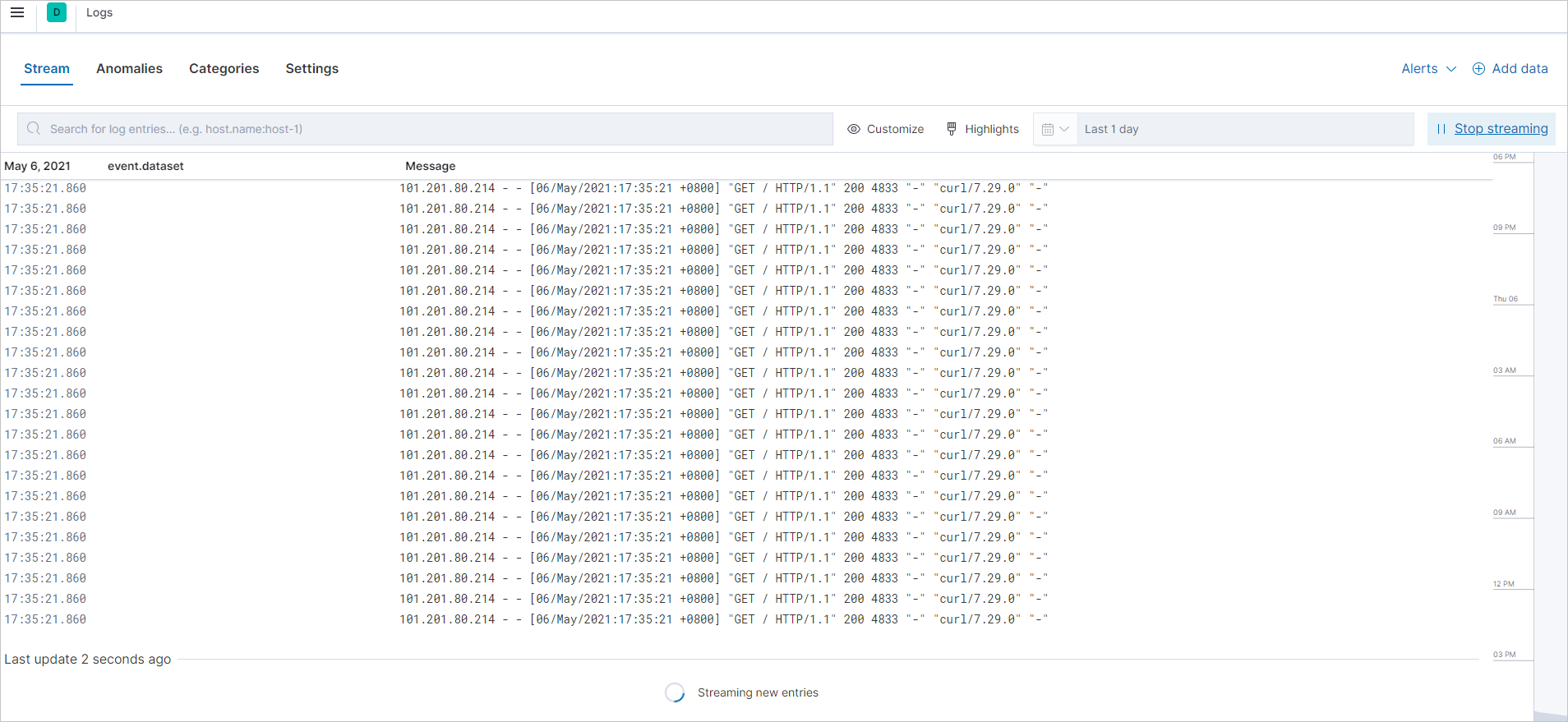Click the Last update 2 seconds ago text
The width and height of the screenshot is (1568, 722).
[x=88, y=659]
